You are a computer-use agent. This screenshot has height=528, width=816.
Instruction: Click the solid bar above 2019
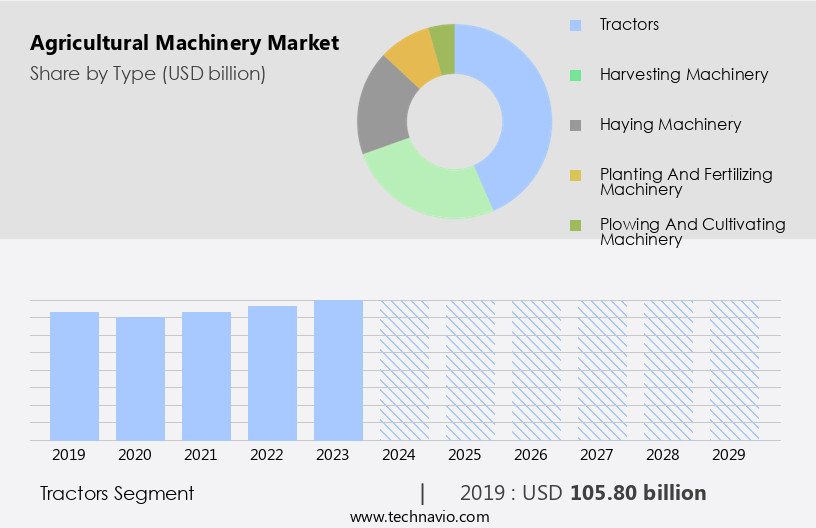(74, 376)
